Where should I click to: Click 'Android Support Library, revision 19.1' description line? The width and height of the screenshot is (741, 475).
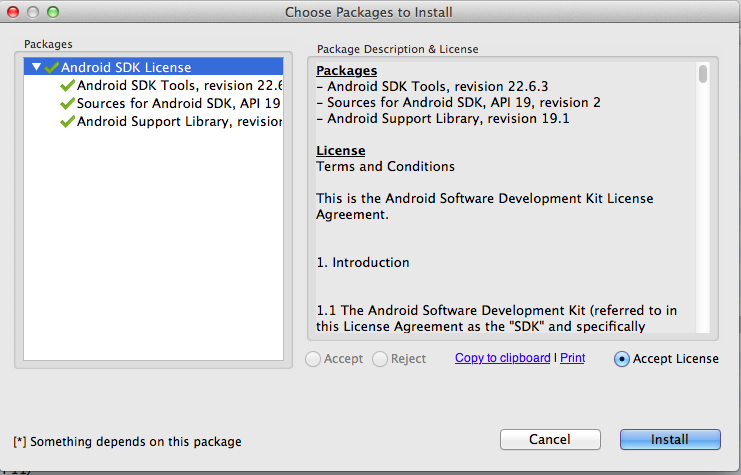click(443, 119)
